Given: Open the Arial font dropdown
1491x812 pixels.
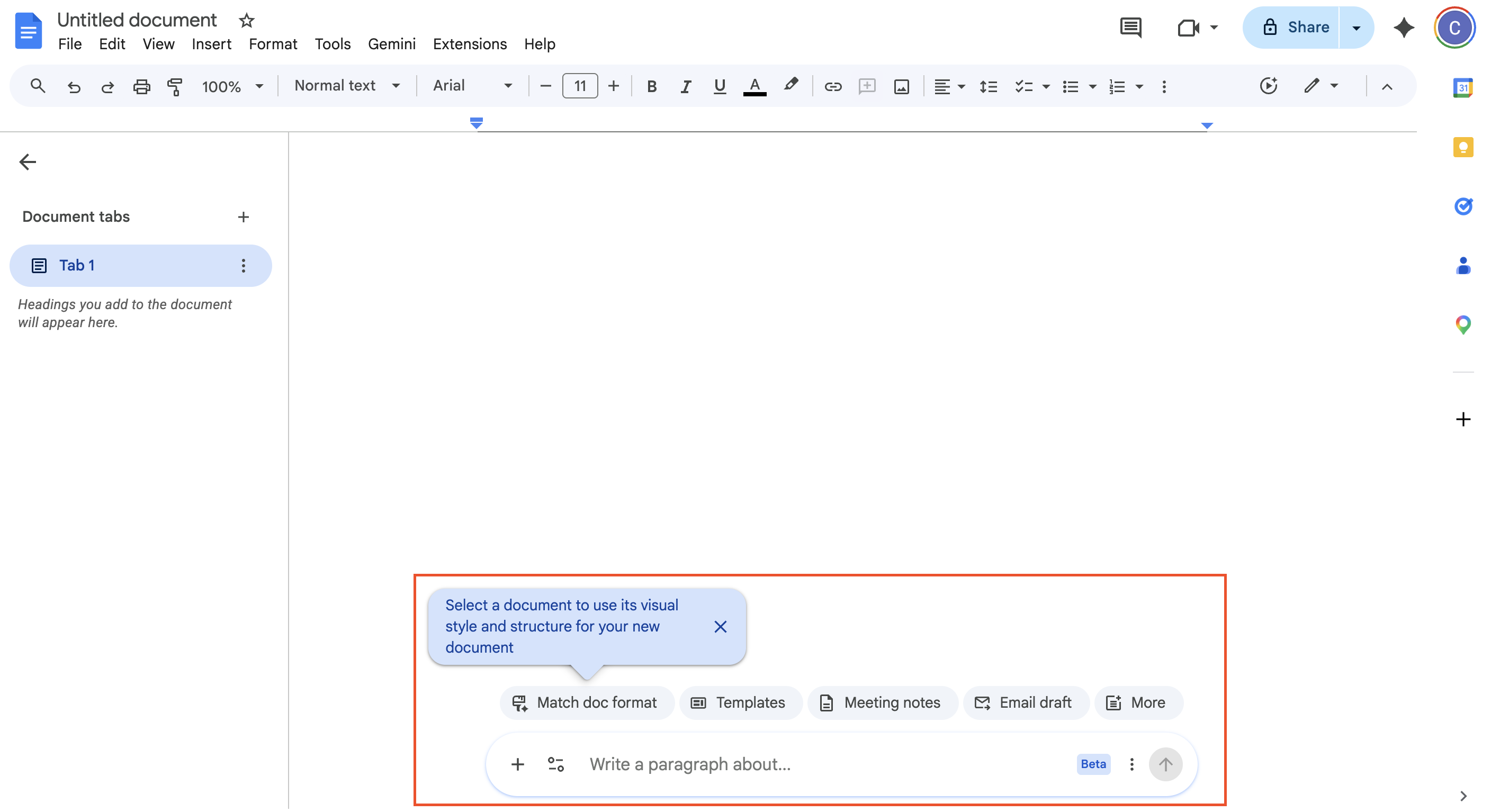Looking at the screenshot, I should (472, 86).
